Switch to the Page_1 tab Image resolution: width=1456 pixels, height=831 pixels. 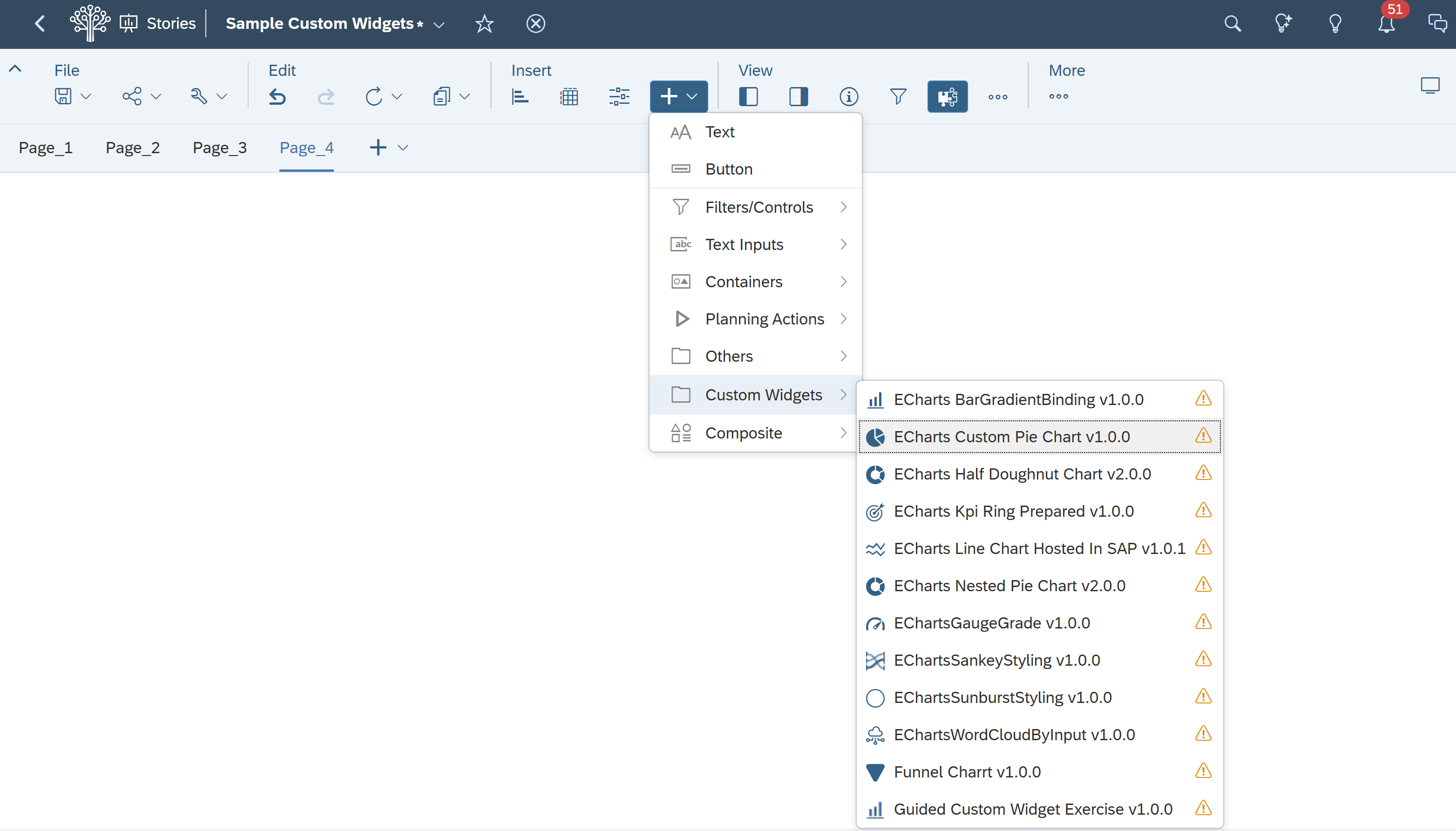(x=46, y=148)
